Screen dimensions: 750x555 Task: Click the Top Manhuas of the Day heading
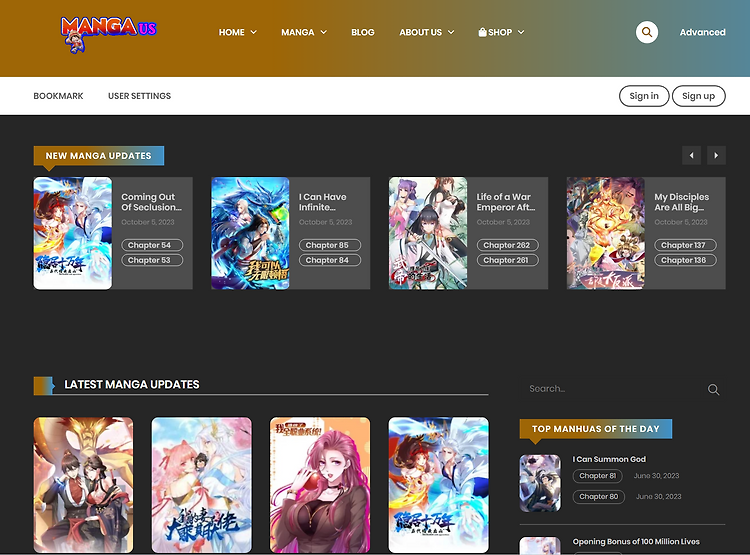(x=596, y=429)
